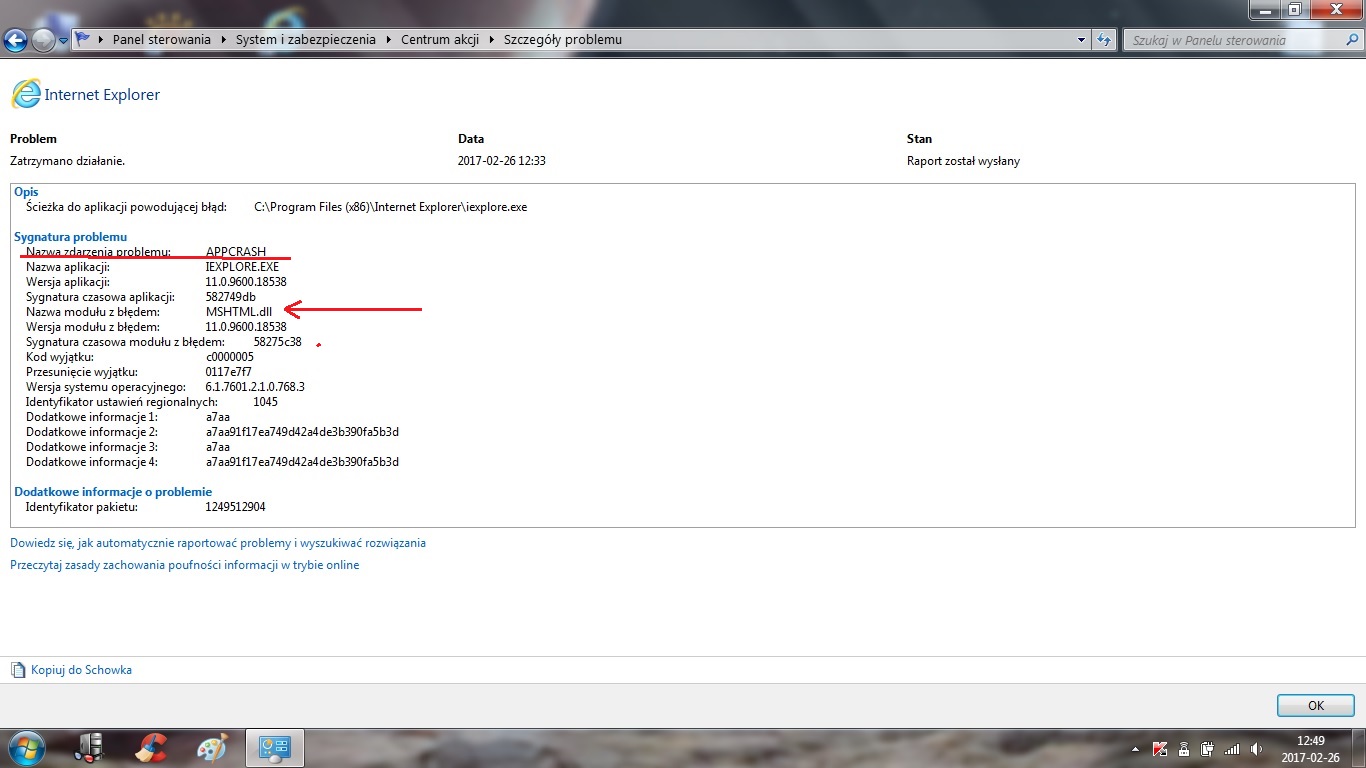The image size is (1366, 768).
Task: Click the application timestamp '582749db'
Action: point(231,297)
